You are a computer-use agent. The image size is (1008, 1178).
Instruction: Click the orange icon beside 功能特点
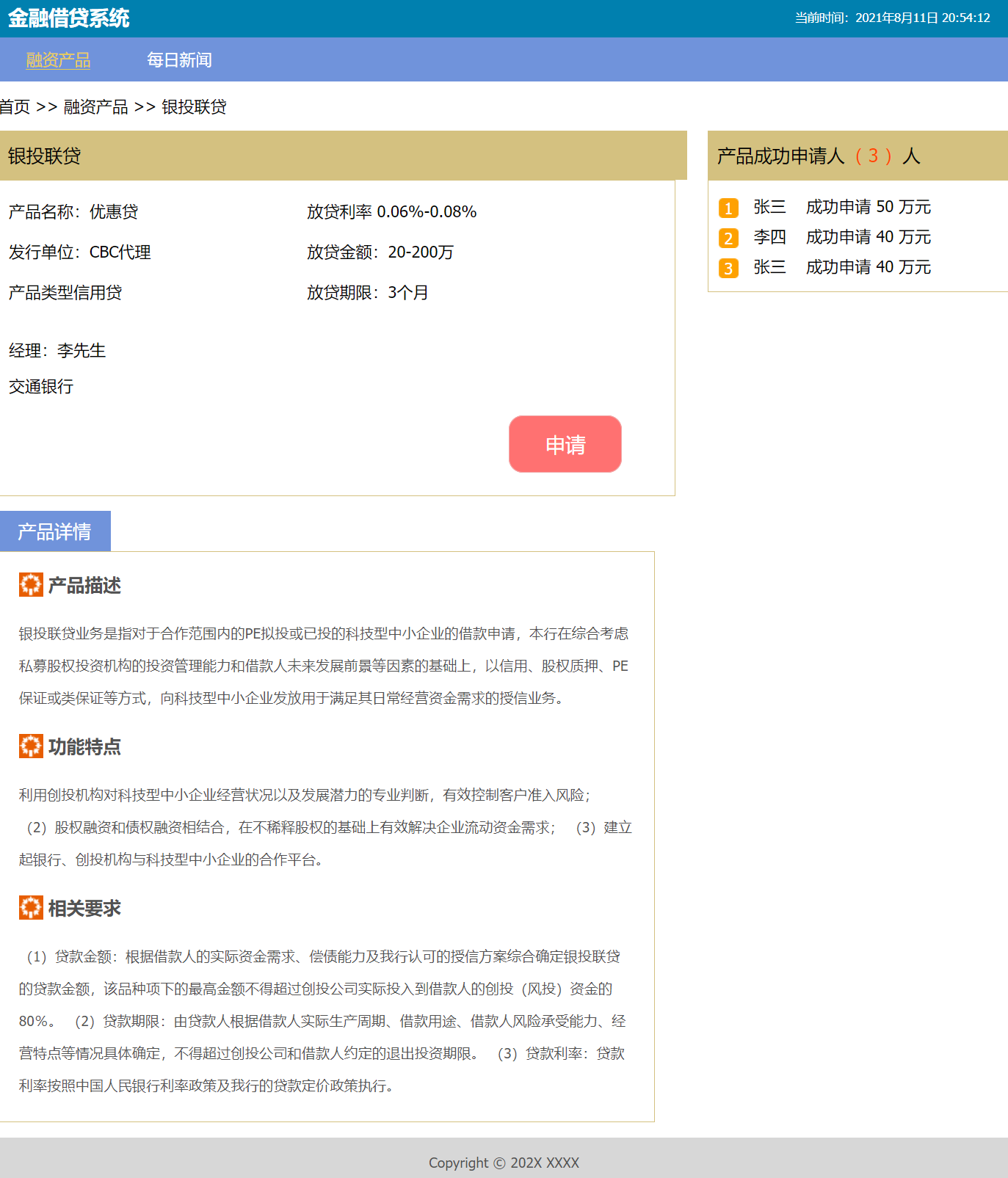click(31, 746)
